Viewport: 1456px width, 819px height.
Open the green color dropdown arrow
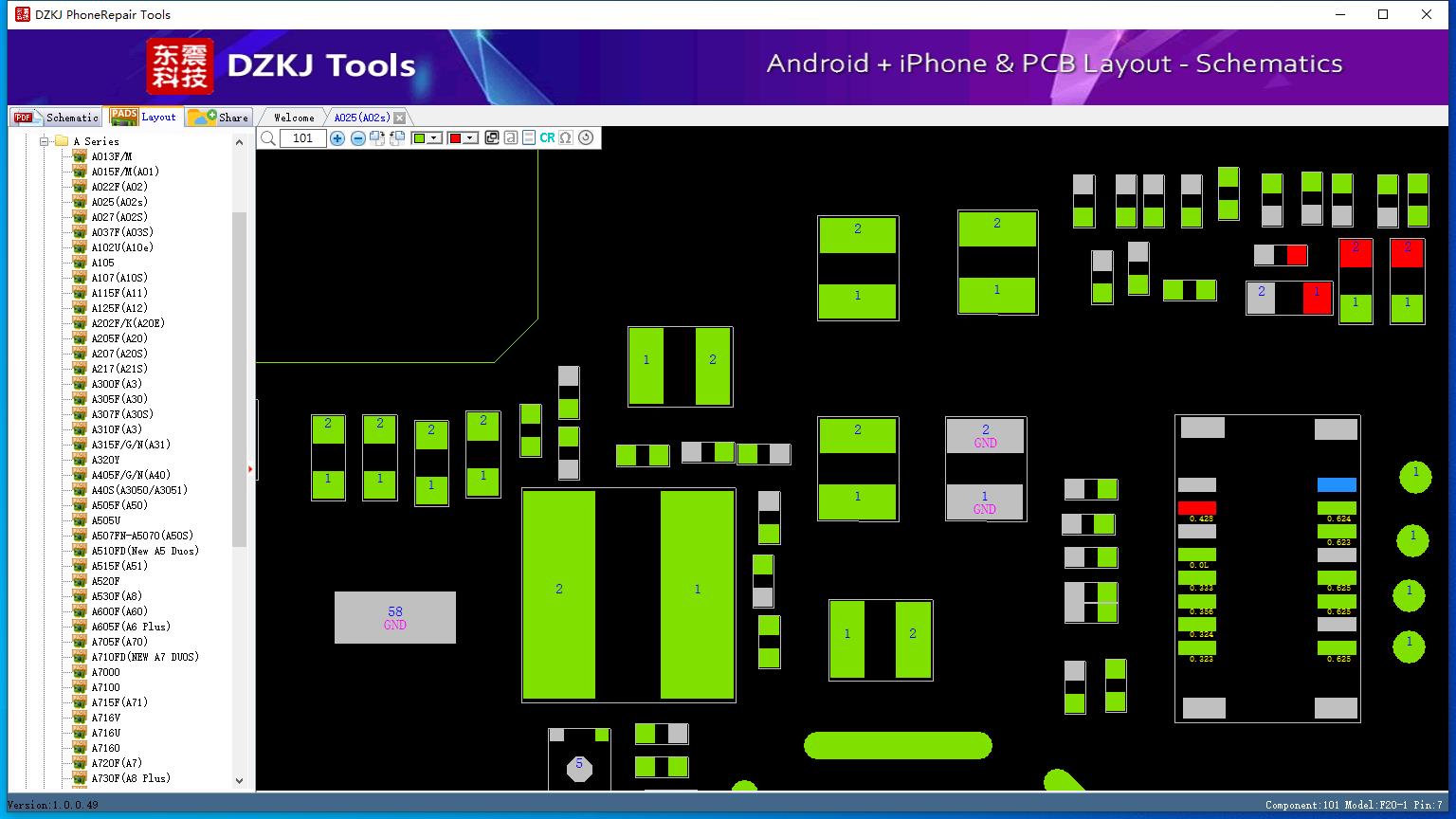click(434, 138)
